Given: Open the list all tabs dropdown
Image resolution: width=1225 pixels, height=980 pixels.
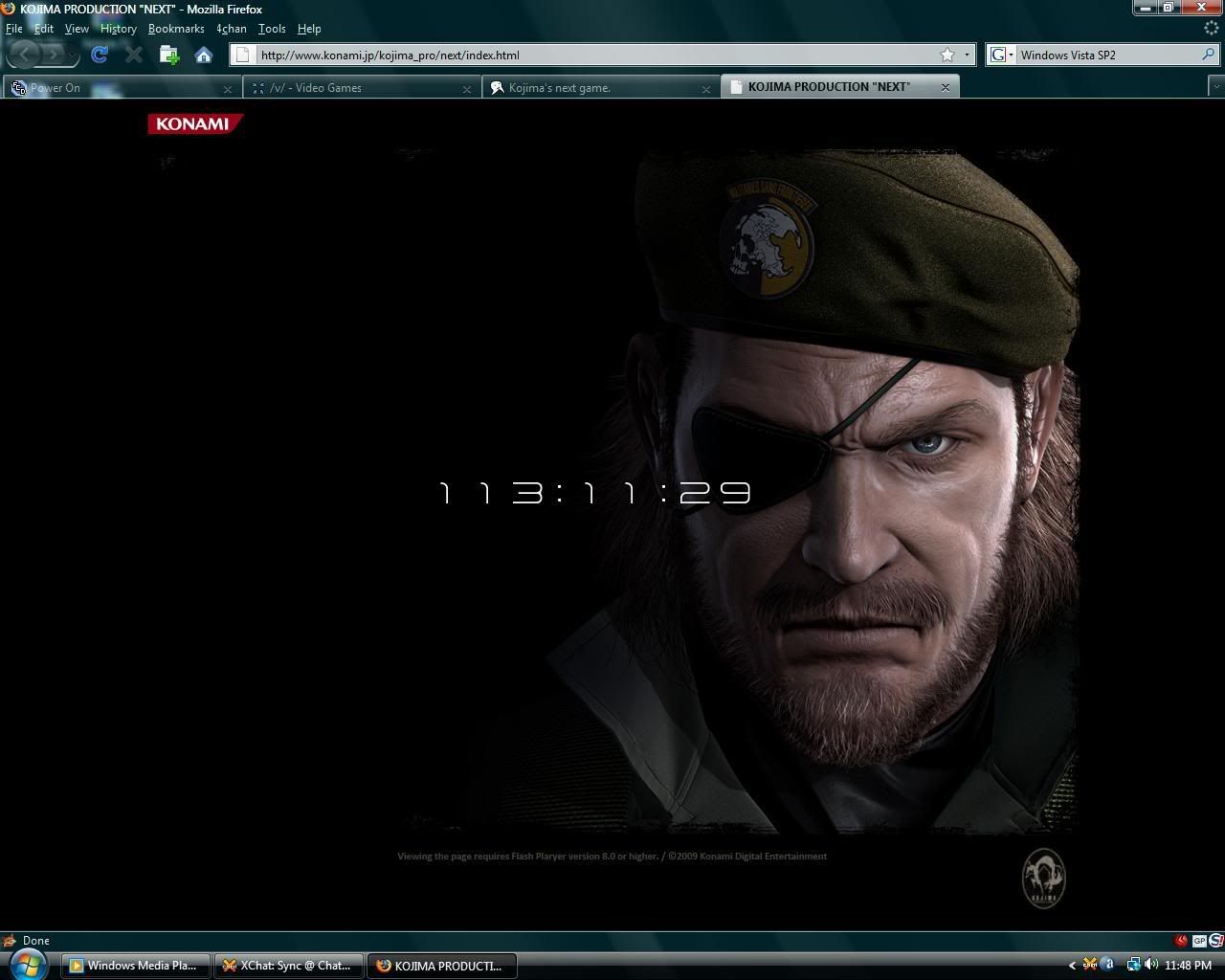Looking at the screenshot, I should (1216, 87).
